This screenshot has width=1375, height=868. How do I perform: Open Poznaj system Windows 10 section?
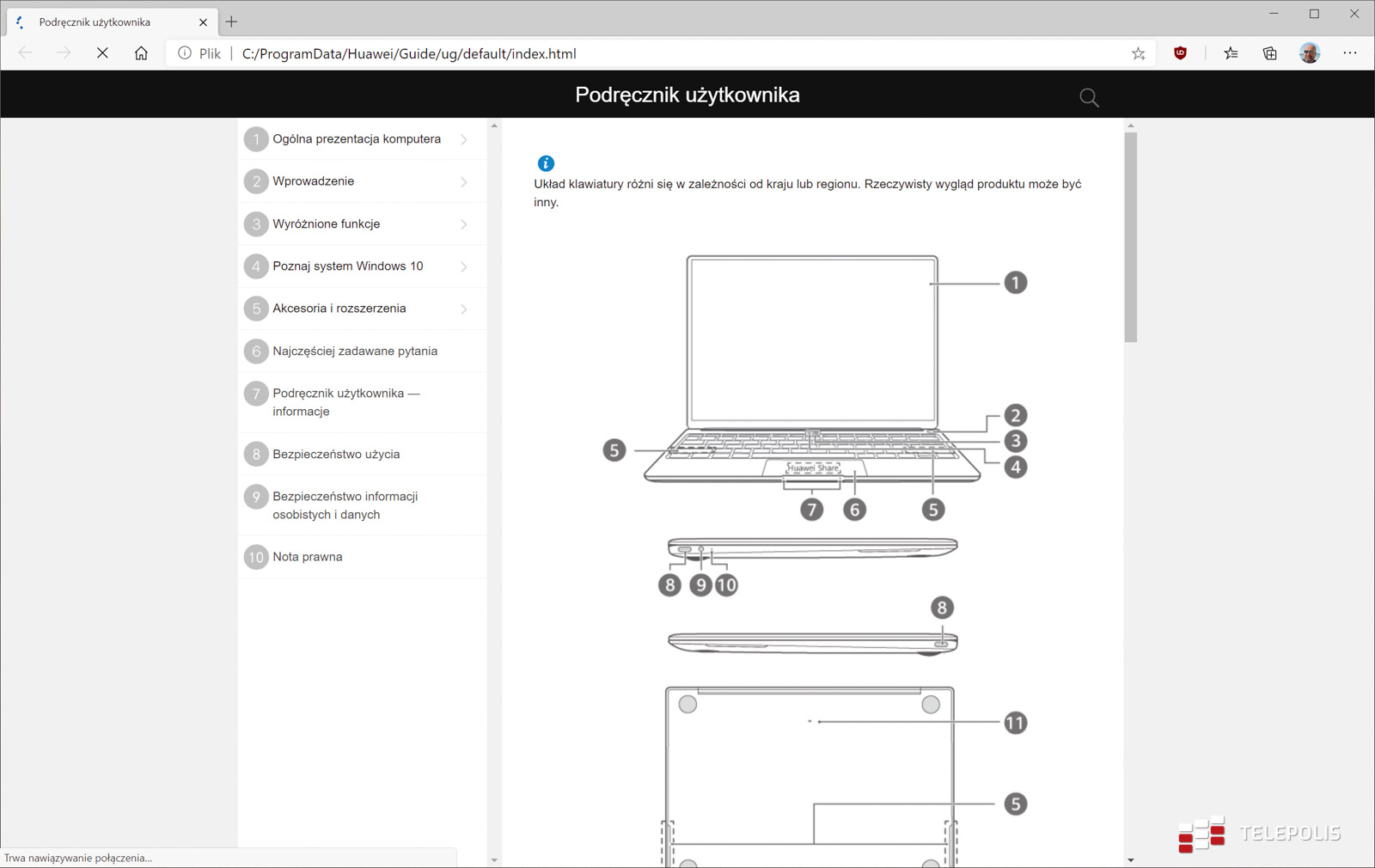click(348, 266)
